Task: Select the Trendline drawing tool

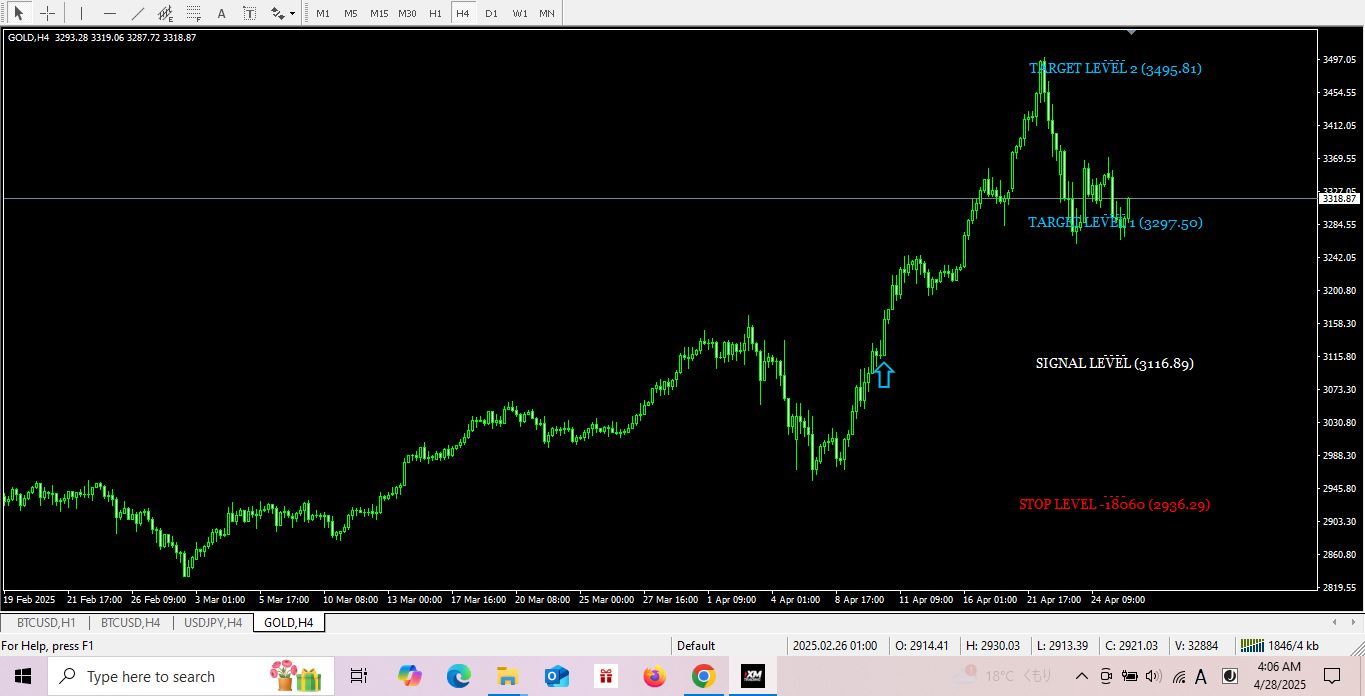Action: pyautogui.click(x=137, y=14)
